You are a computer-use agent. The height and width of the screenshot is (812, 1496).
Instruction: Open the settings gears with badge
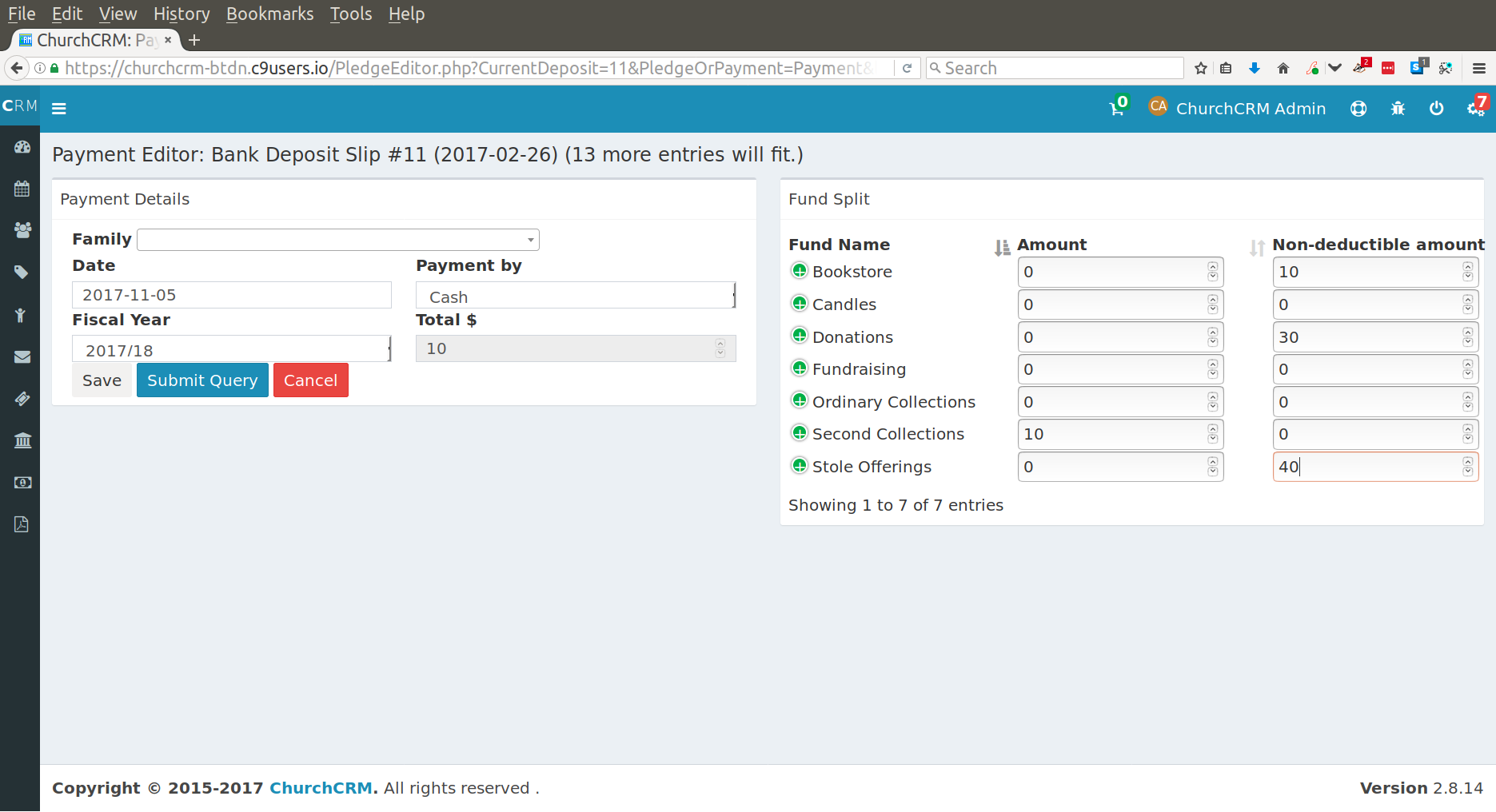click(1476, 109)
